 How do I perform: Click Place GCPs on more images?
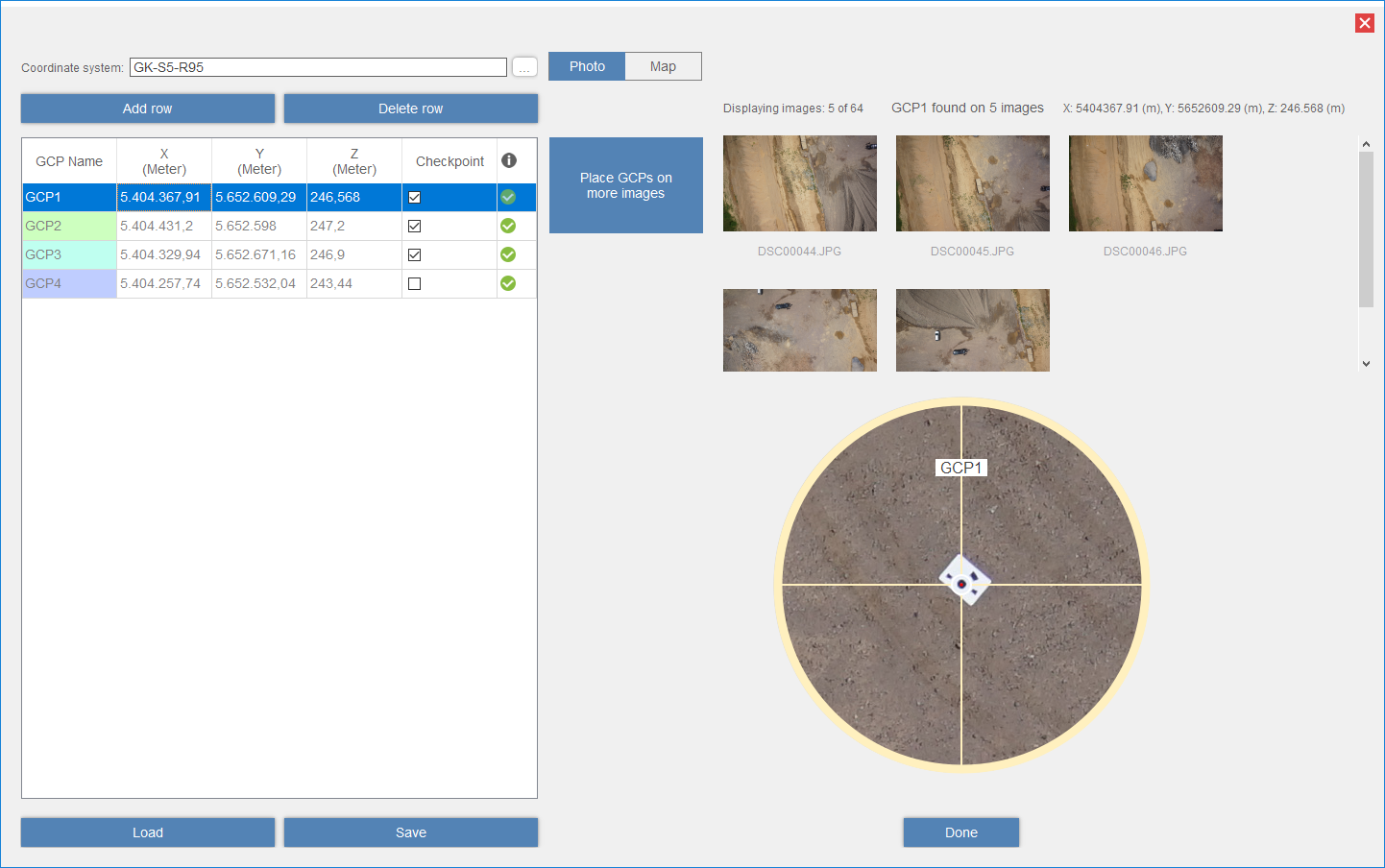tap(625, 185)
